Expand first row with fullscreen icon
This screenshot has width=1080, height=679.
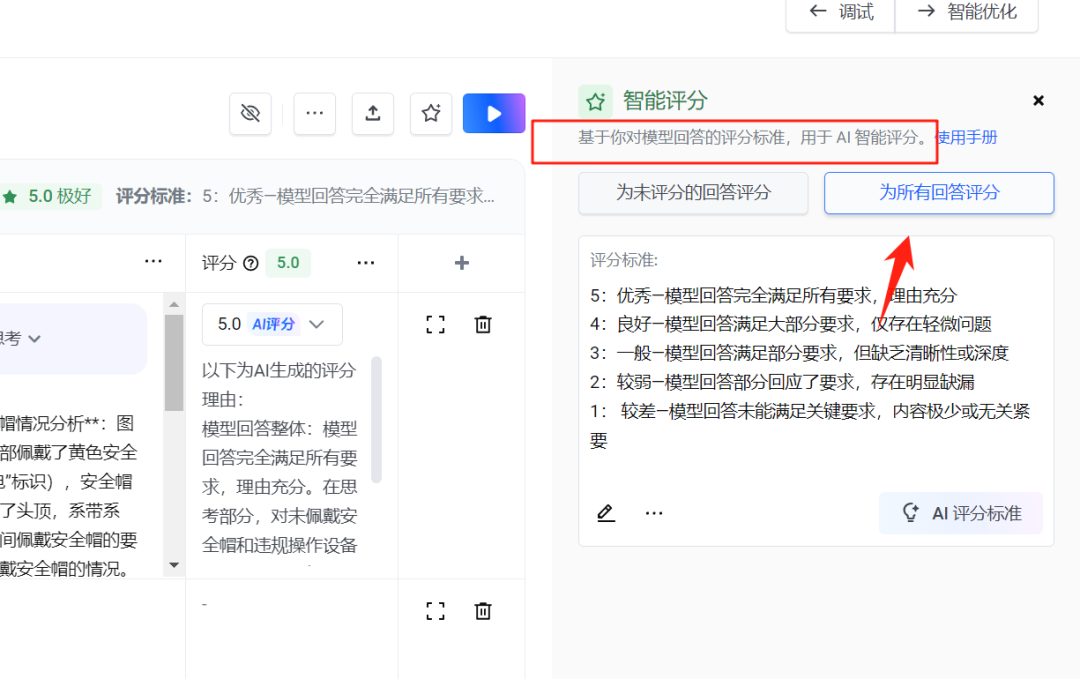(x=435, y=324)
